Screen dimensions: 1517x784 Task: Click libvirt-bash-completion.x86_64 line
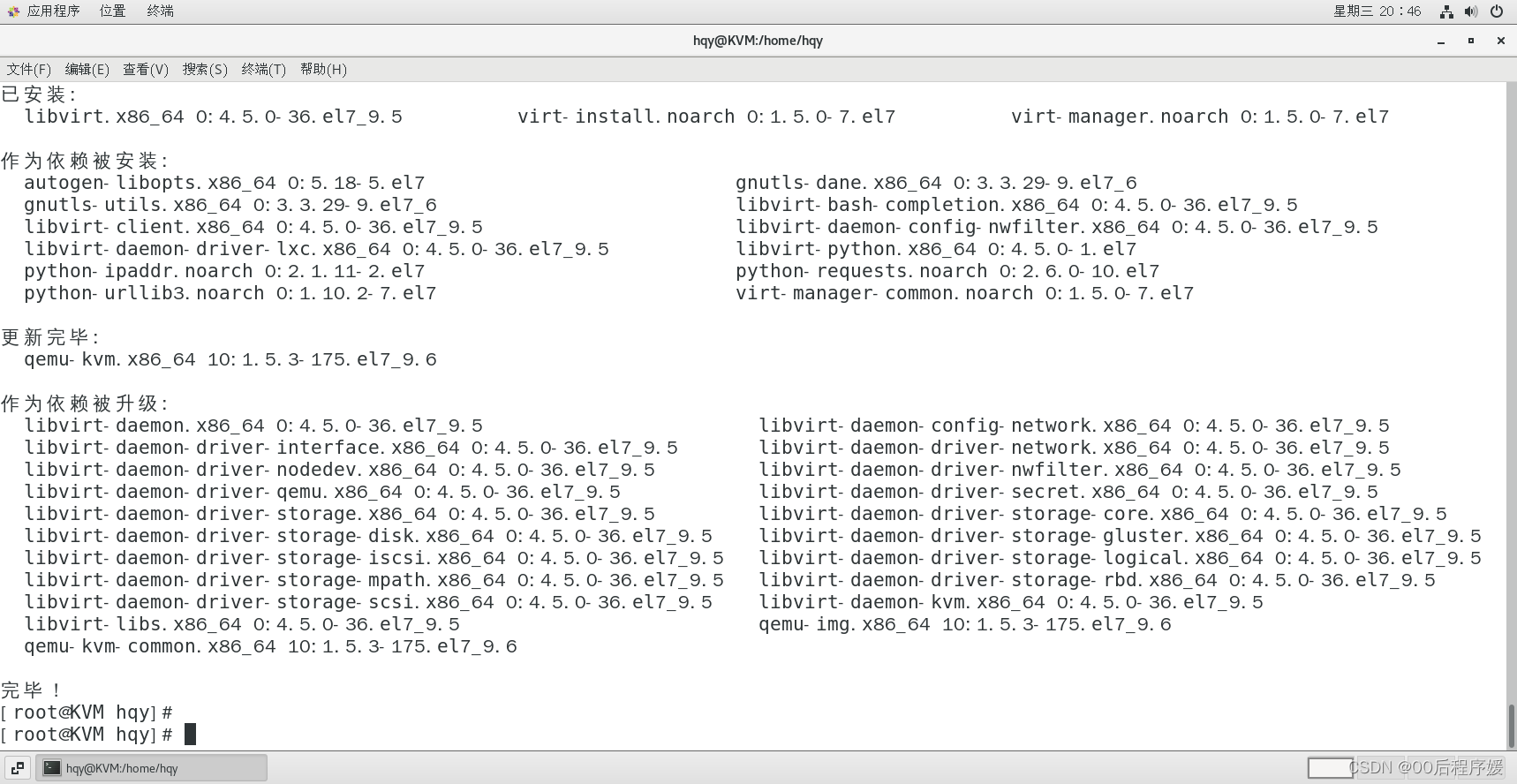1016,205
